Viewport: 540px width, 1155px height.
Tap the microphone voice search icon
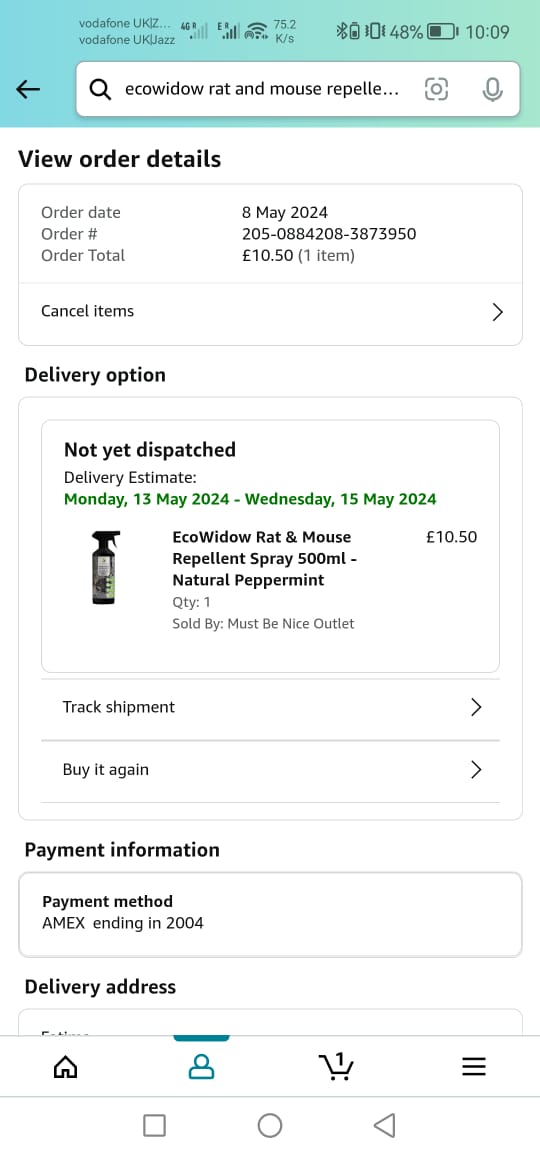(492, 90)
